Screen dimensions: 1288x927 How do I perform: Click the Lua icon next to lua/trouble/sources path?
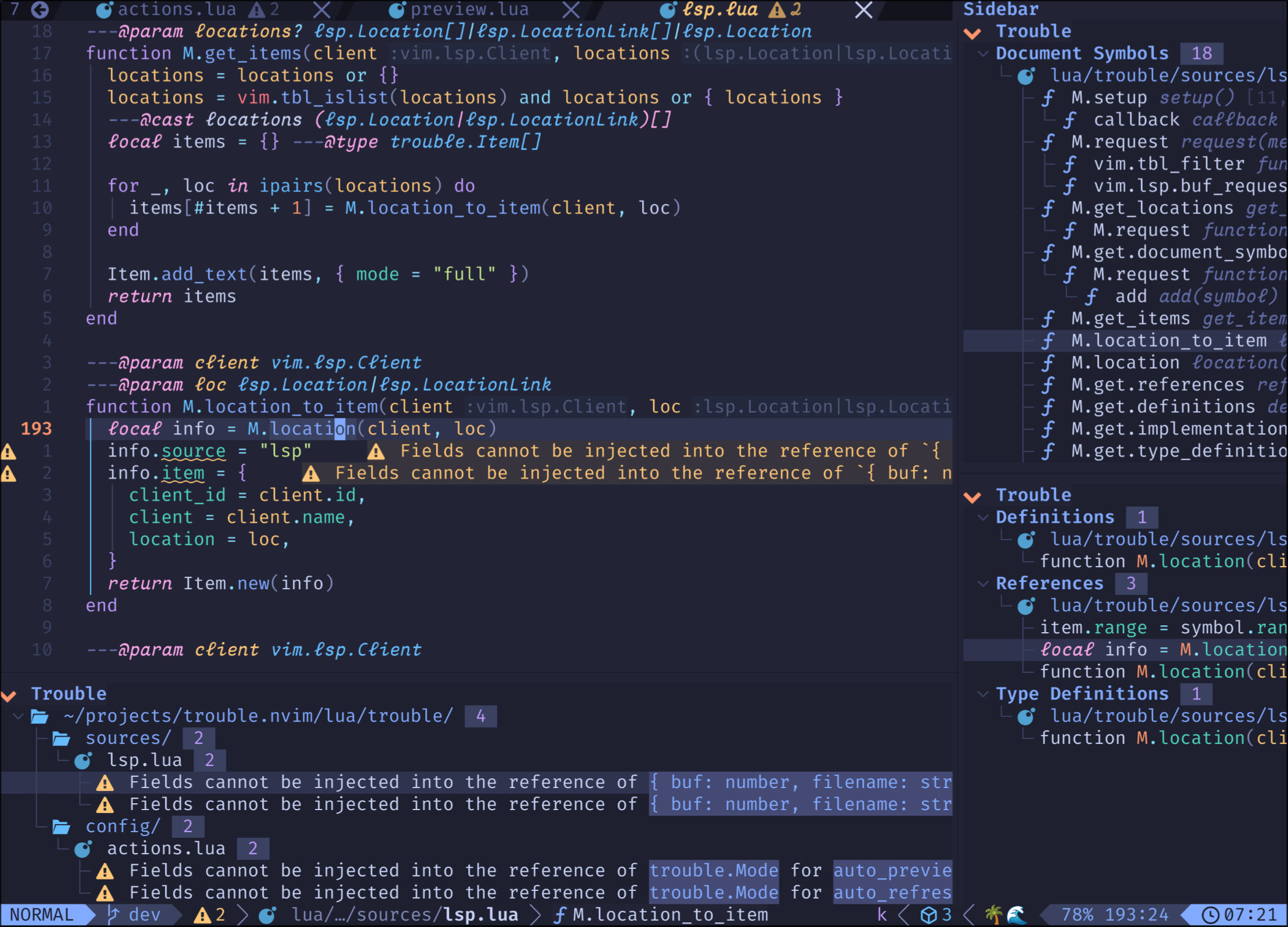click(1025, 76)
